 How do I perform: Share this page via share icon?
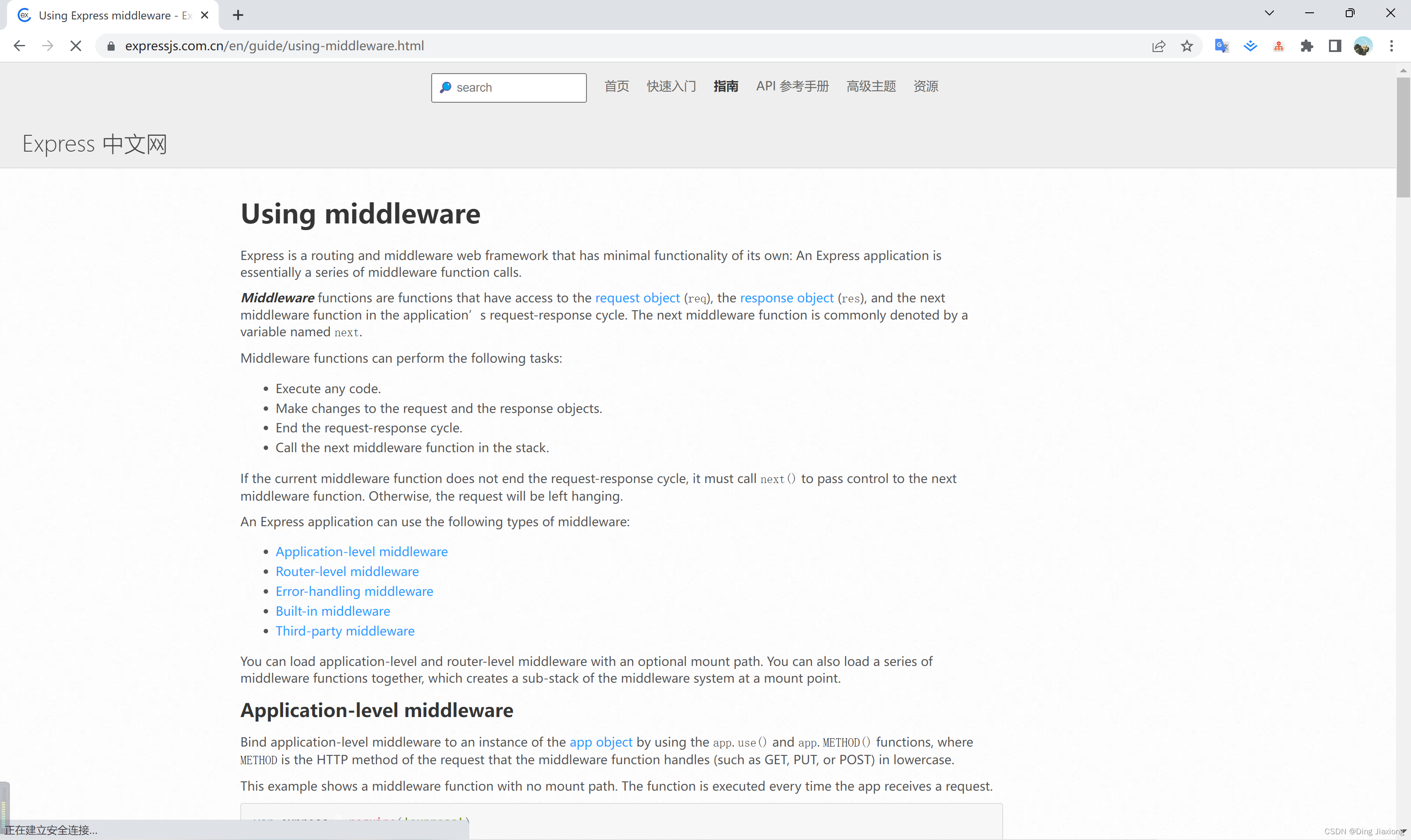(x=1158, y=46)
